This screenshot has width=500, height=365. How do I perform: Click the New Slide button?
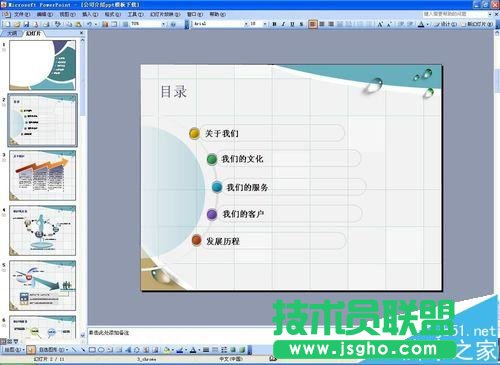(477, 24)
